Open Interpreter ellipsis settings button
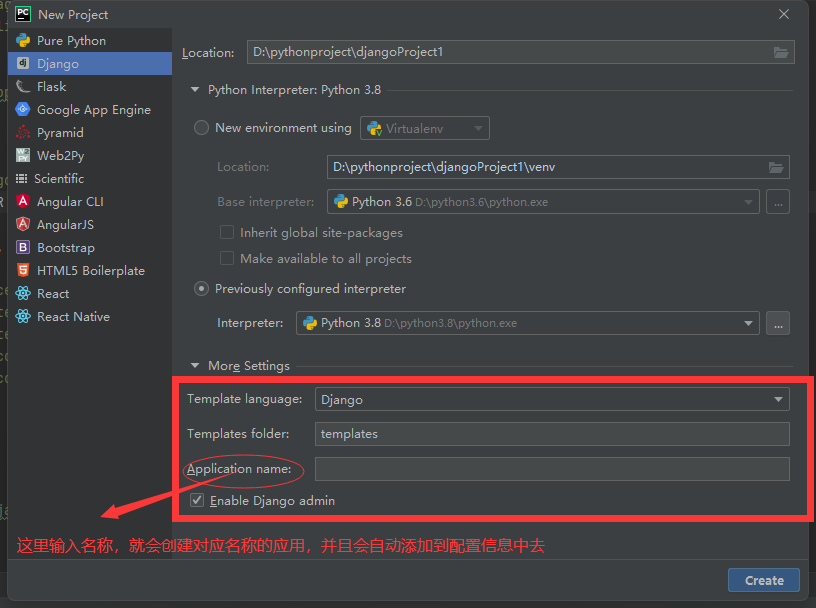Screen dimensions: 816x608 [x=778, y=323]
